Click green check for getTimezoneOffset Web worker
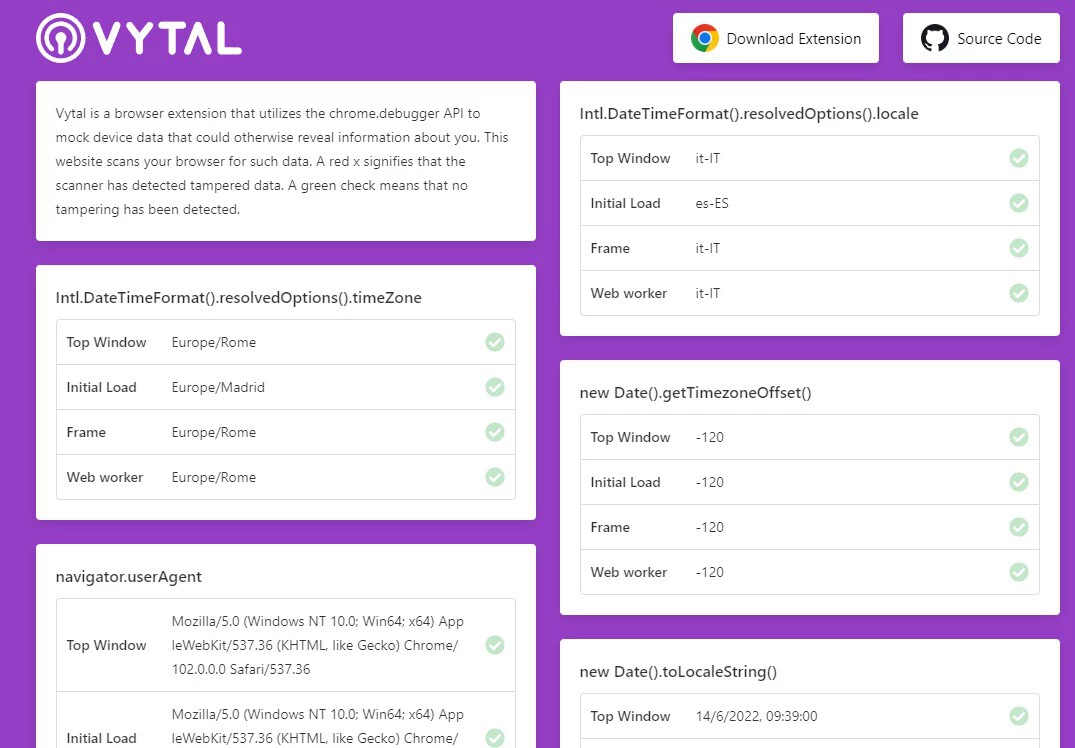The height and width of the screenshot is (748, 1075). point(1019,572)
